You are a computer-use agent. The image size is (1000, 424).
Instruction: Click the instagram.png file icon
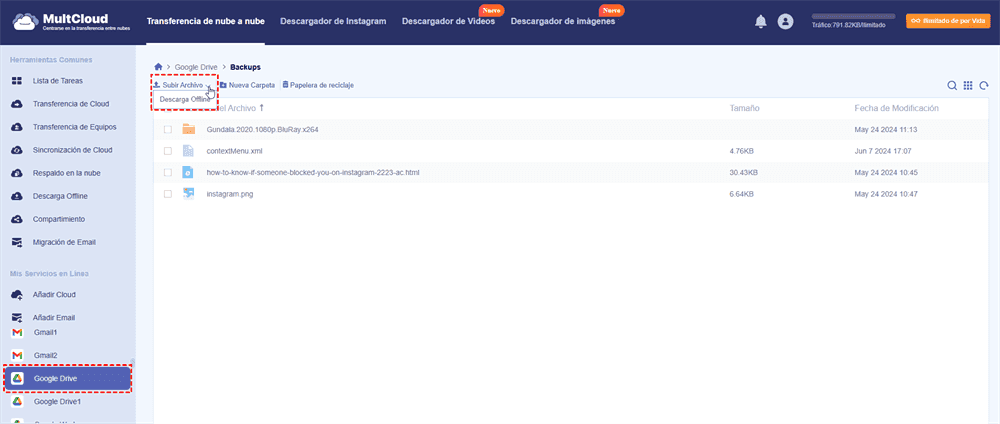pyautogui.click(x=188, y=194)
